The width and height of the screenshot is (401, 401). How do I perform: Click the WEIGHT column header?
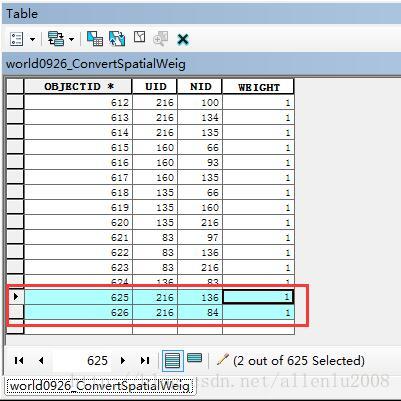(x=258, y=87)
